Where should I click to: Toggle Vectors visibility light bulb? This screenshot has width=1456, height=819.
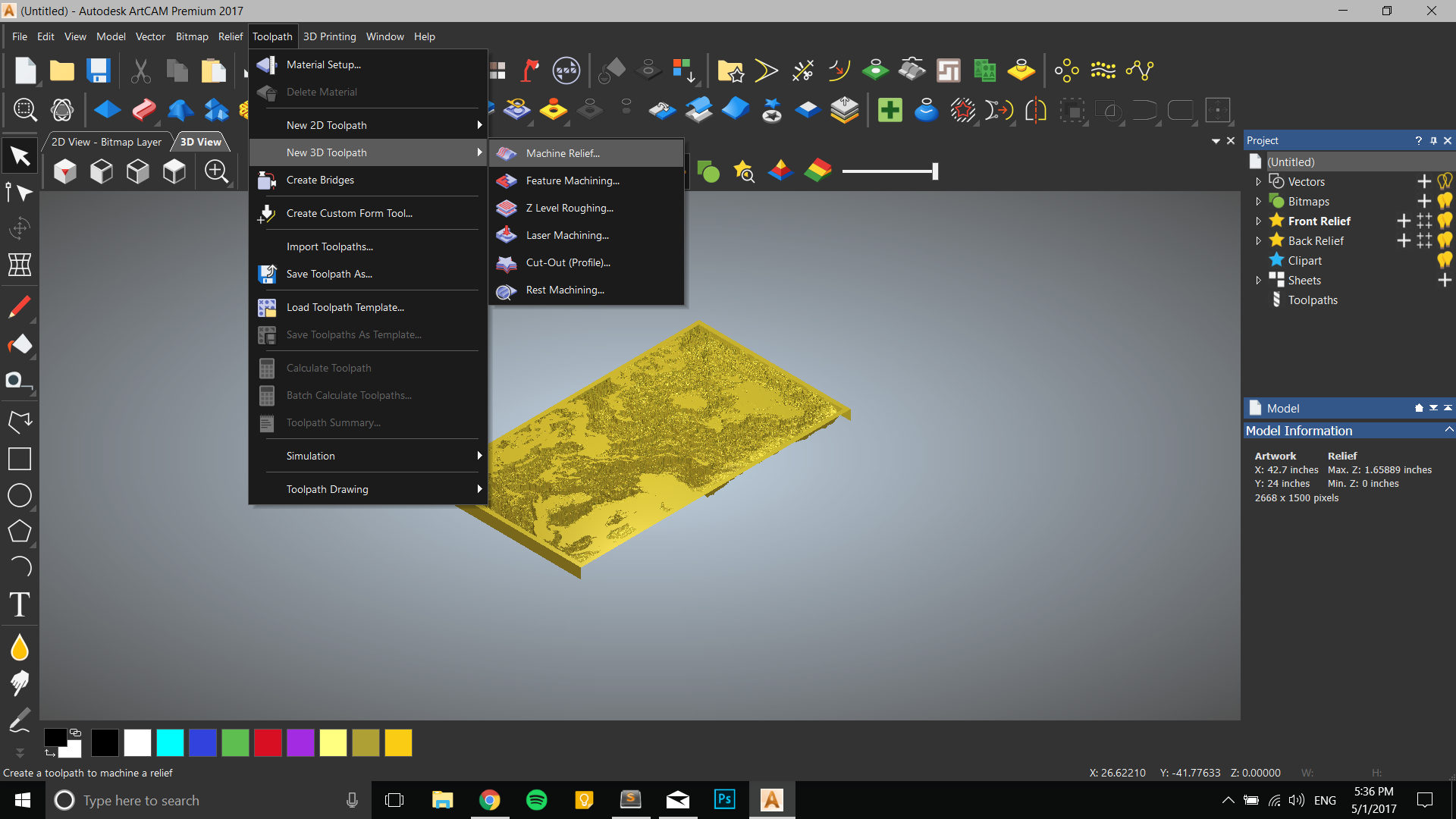[1445, 181]
